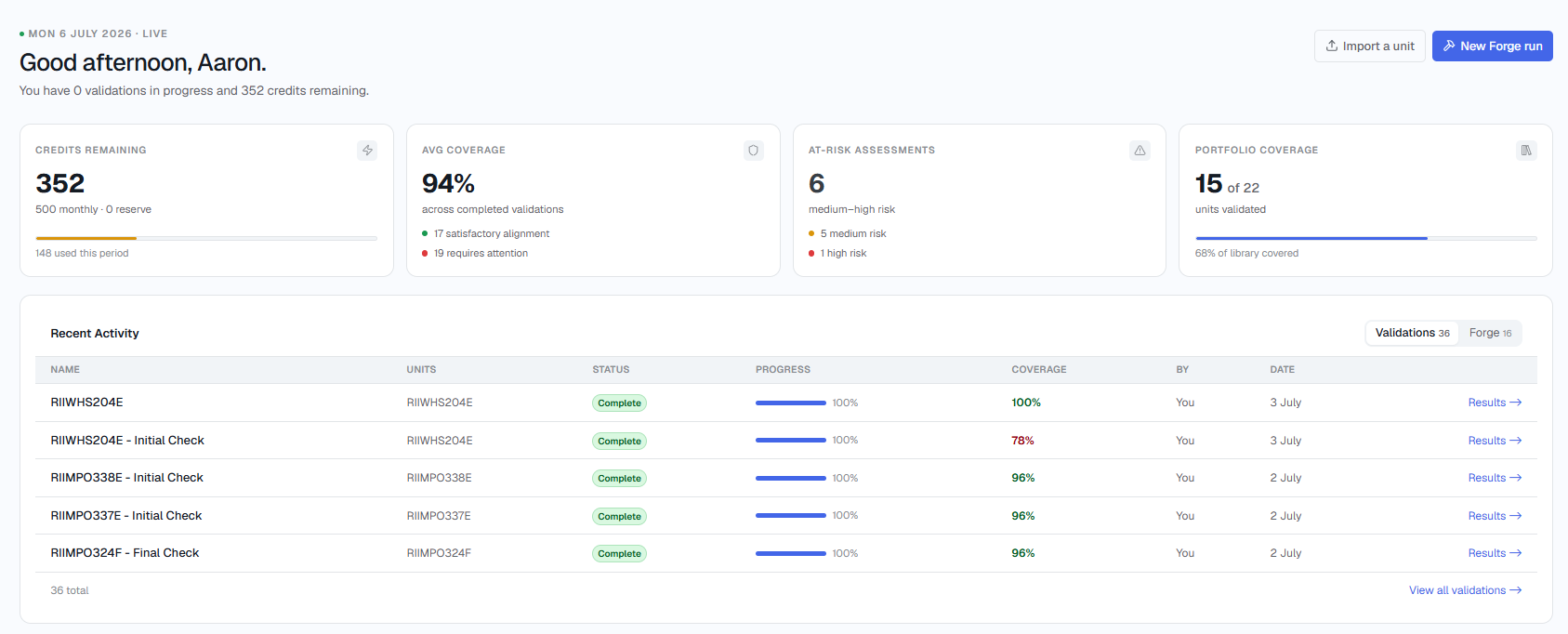Open Results for RIIMPO324F - Final Check

pyautogui.click(x=1495, y=553)
